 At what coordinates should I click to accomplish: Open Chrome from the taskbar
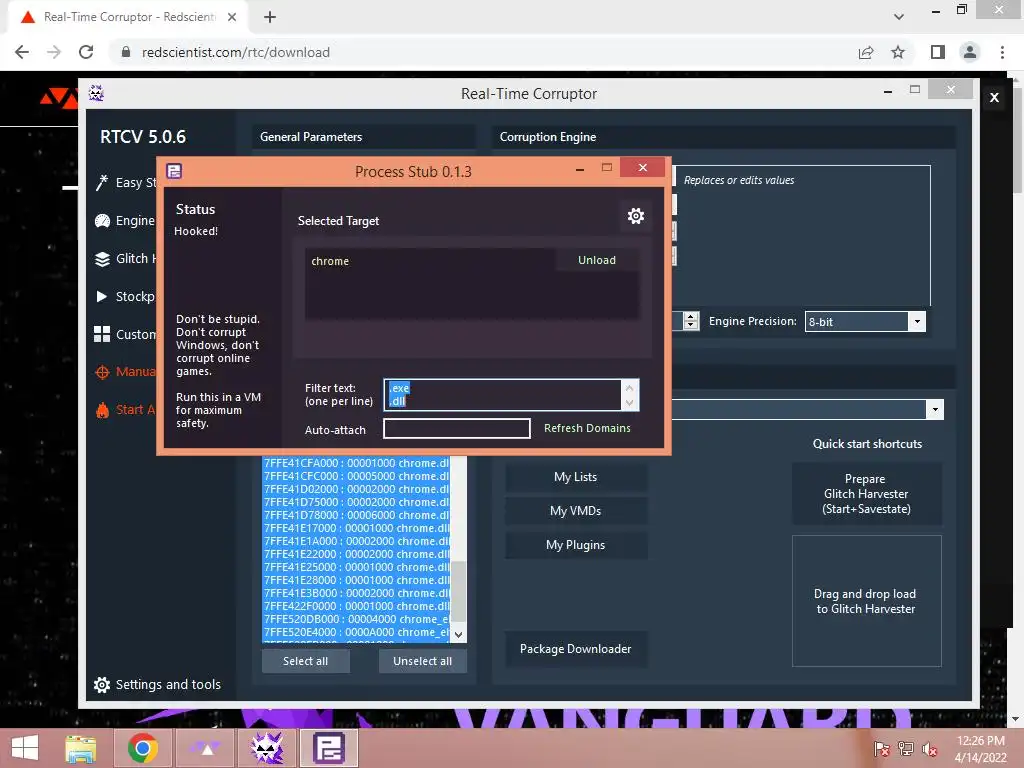[x=142, y=748]
